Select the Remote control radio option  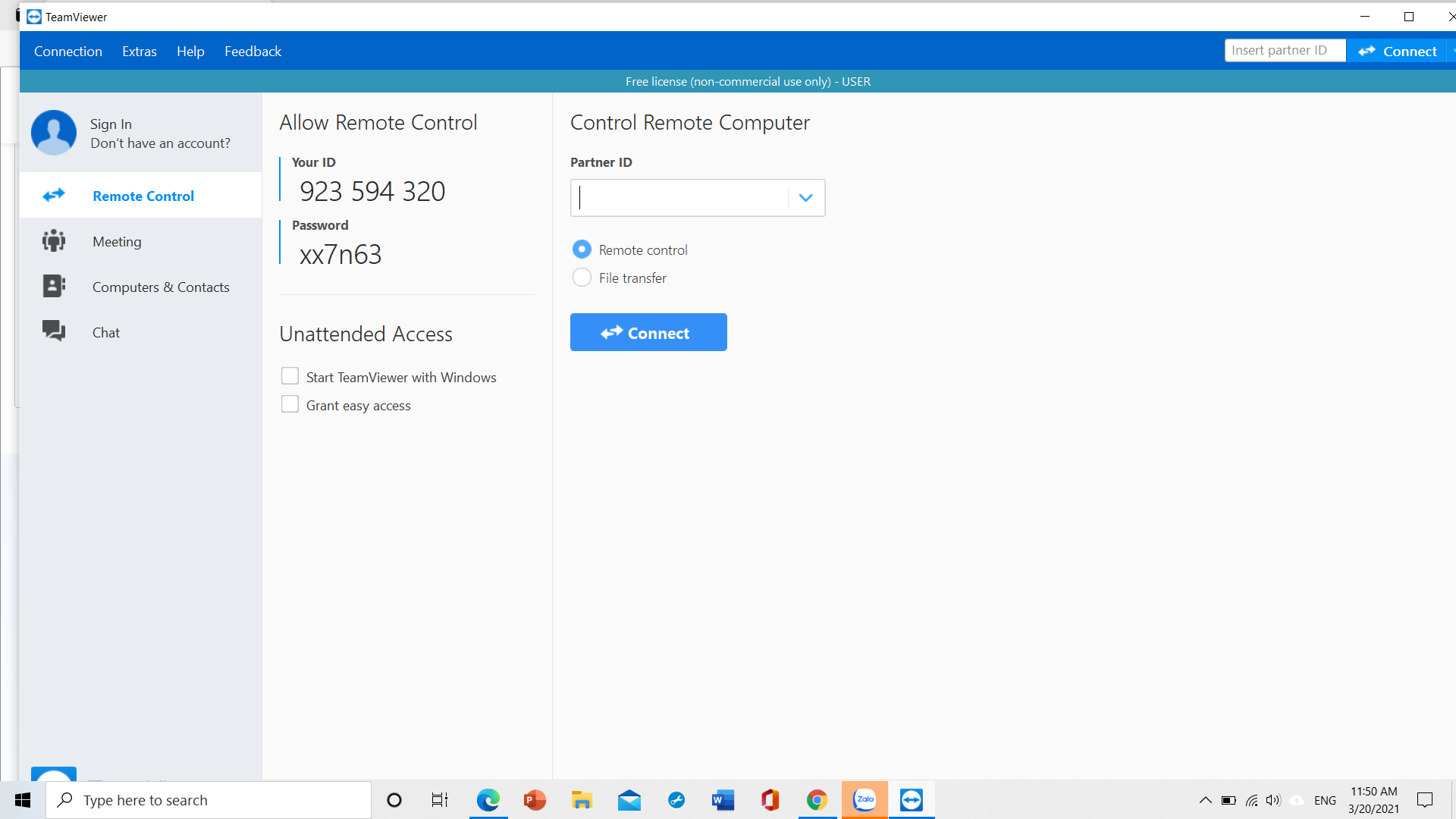pyautogui.click(x=582, y=249)
